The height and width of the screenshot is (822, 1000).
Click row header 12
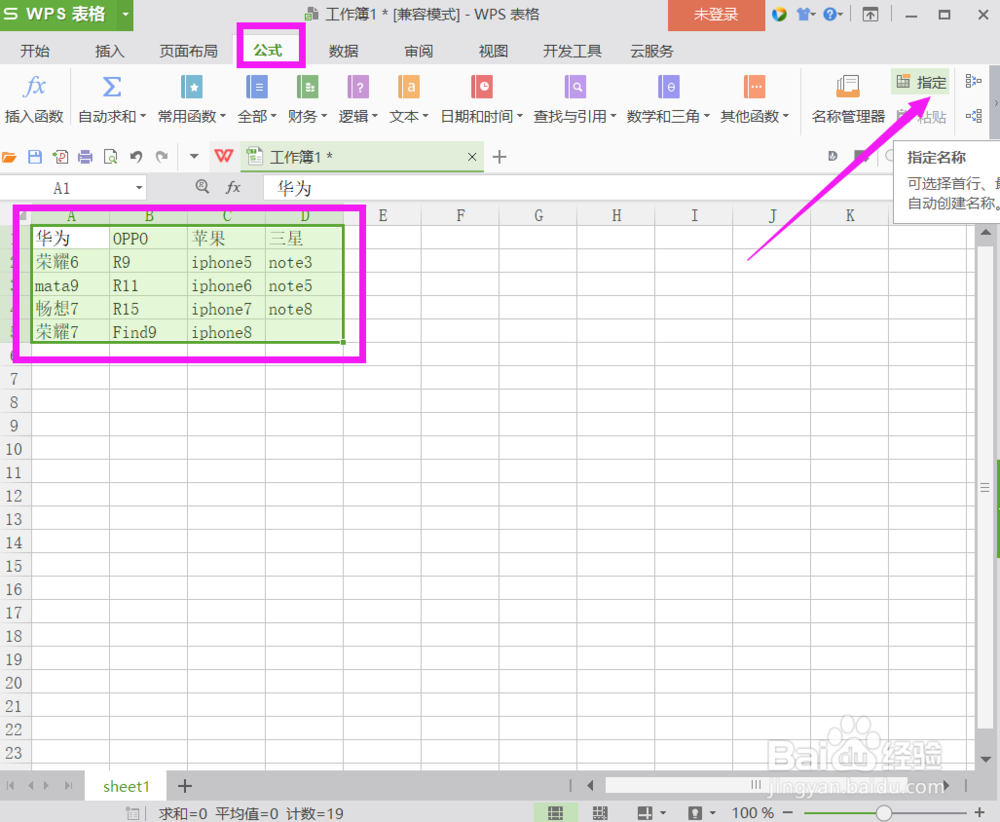(x=14, y=495)
